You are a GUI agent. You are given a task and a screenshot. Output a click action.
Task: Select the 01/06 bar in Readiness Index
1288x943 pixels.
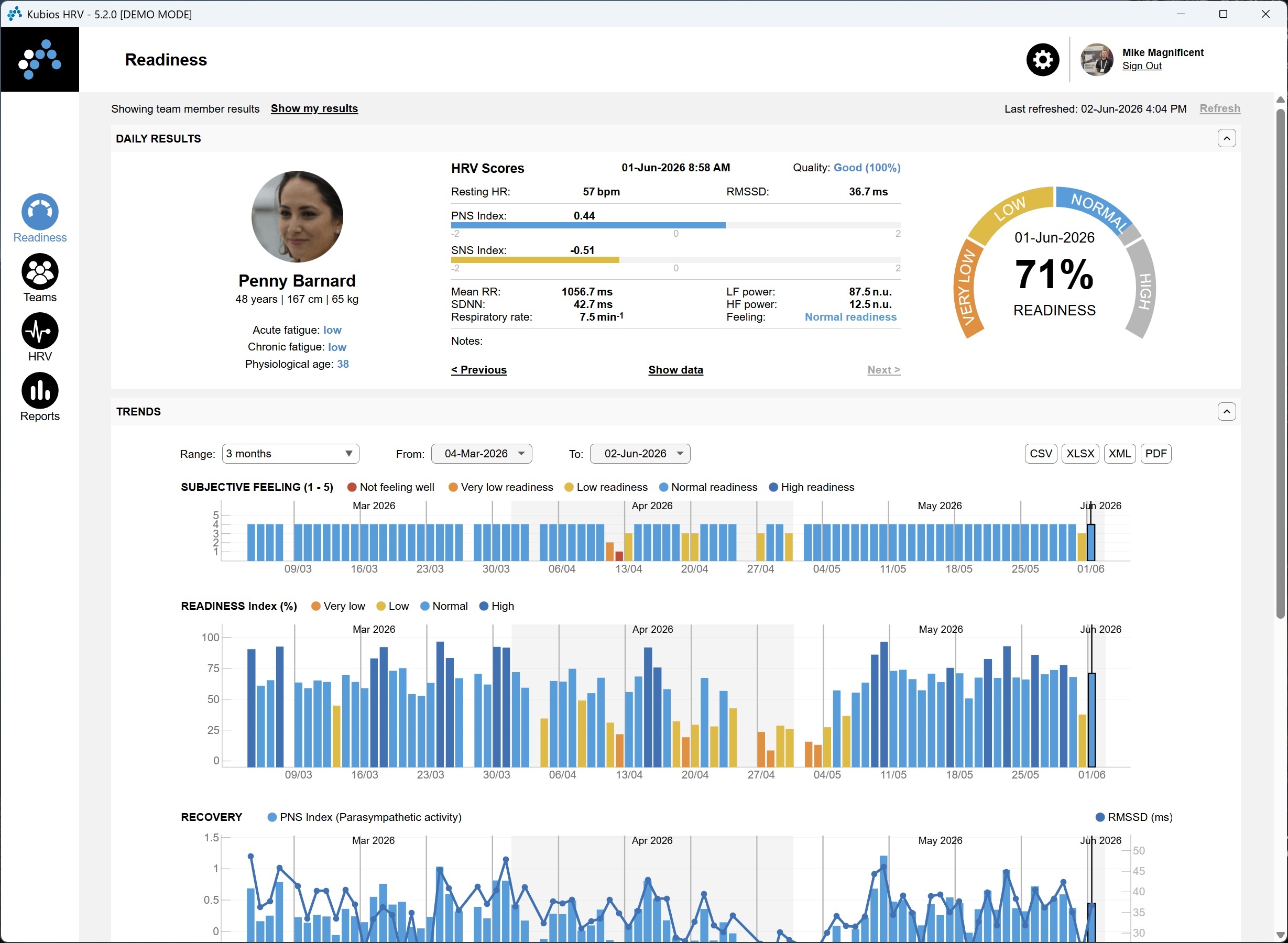point(1091,720)
